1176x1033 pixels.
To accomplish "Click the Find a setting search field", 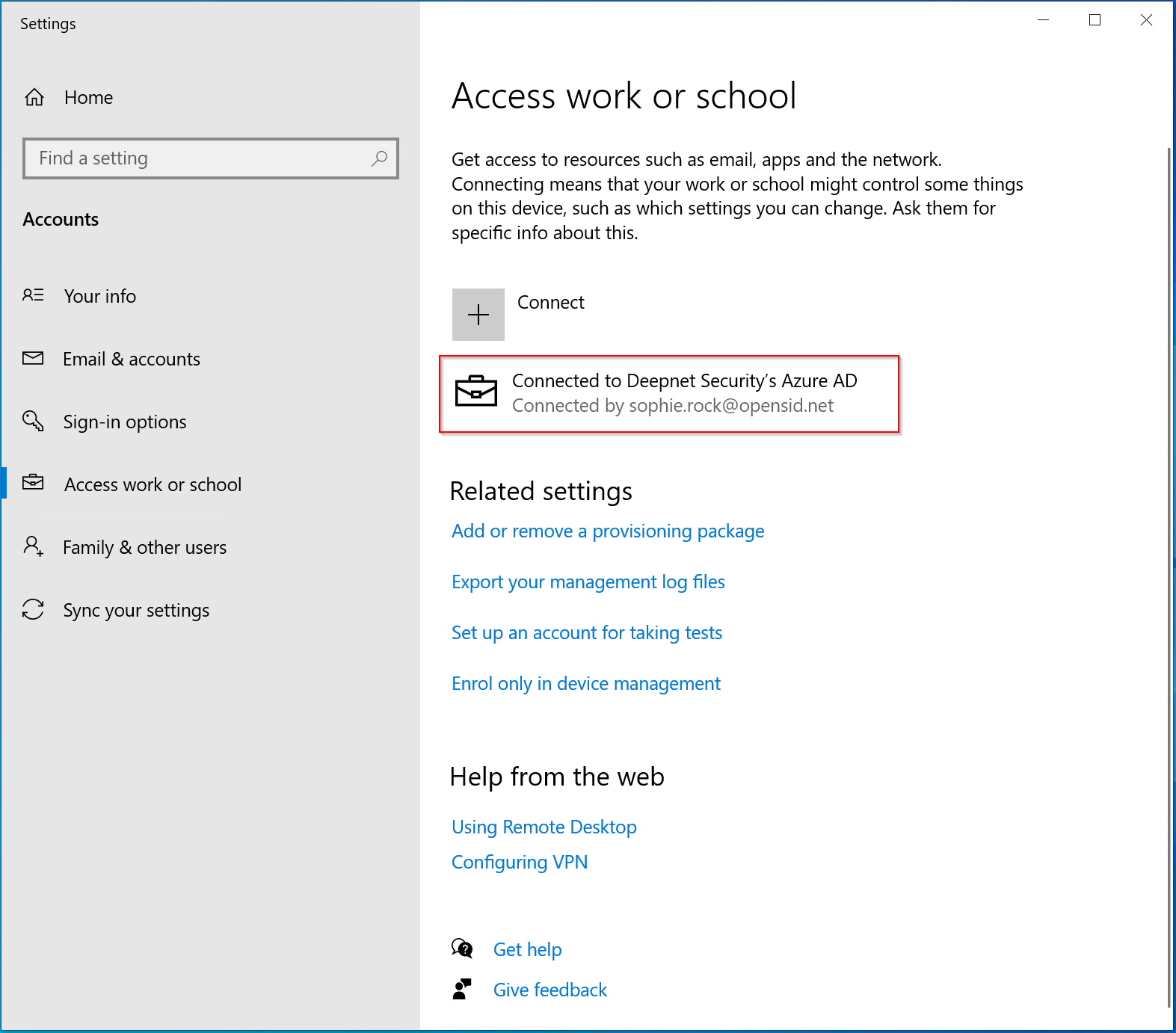I will click(x=202, y=158).
